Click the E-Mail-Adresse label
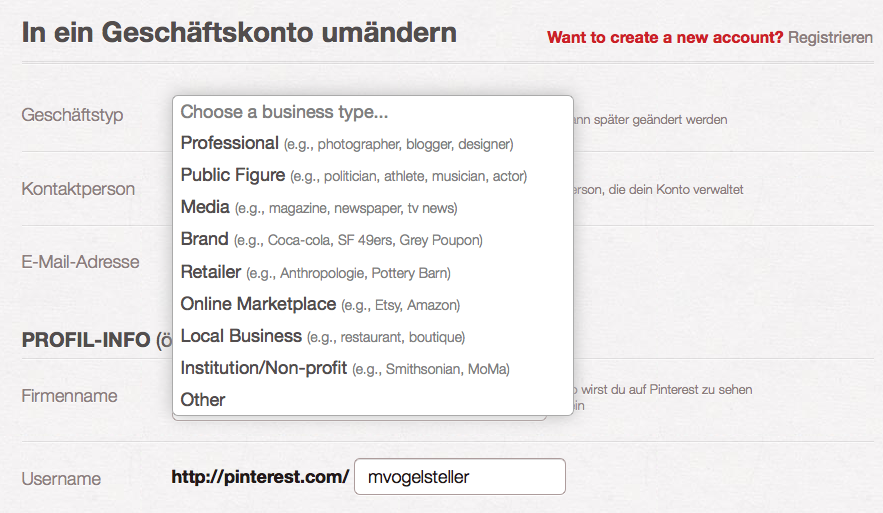The image size is (883, 513). pos(81,262)
